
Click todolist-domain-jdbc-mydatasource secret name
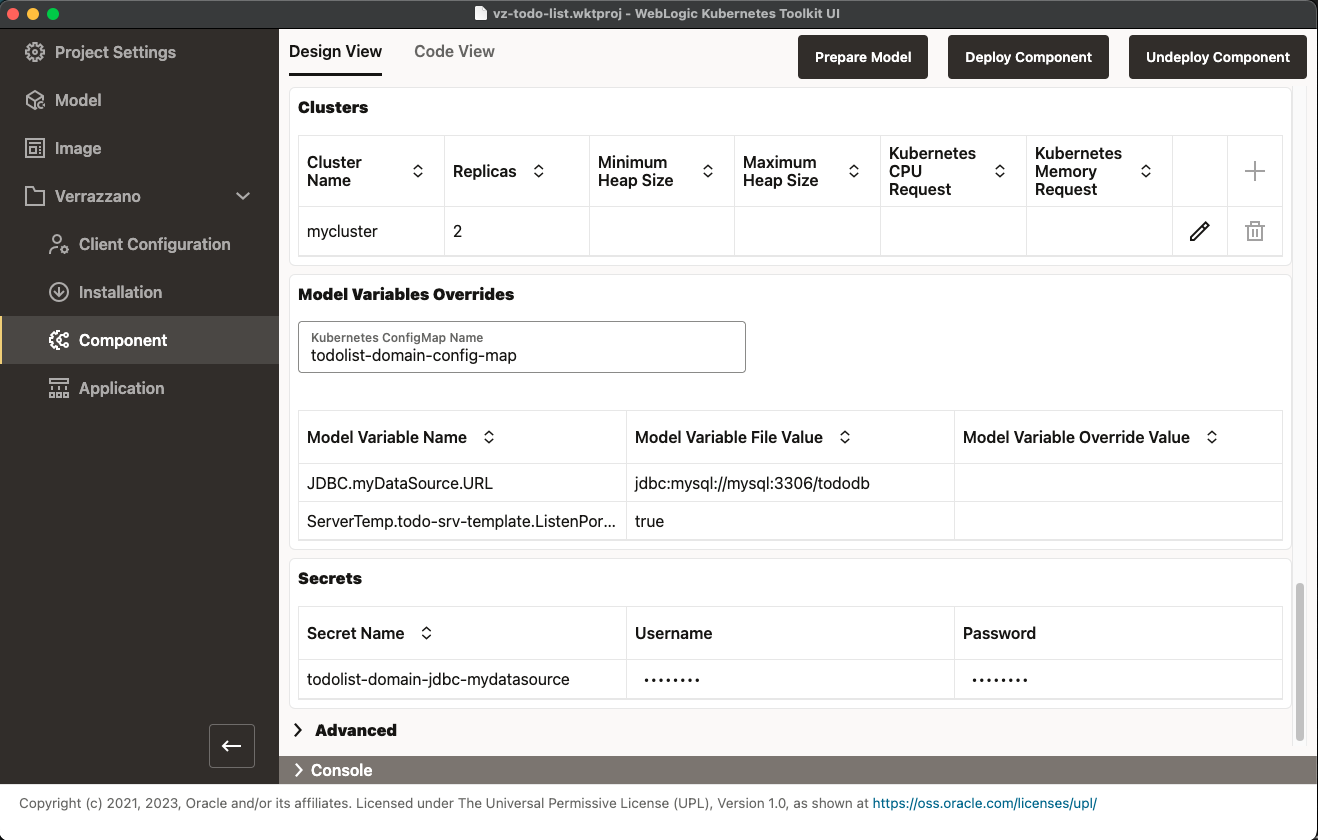(x=438, y=679)
